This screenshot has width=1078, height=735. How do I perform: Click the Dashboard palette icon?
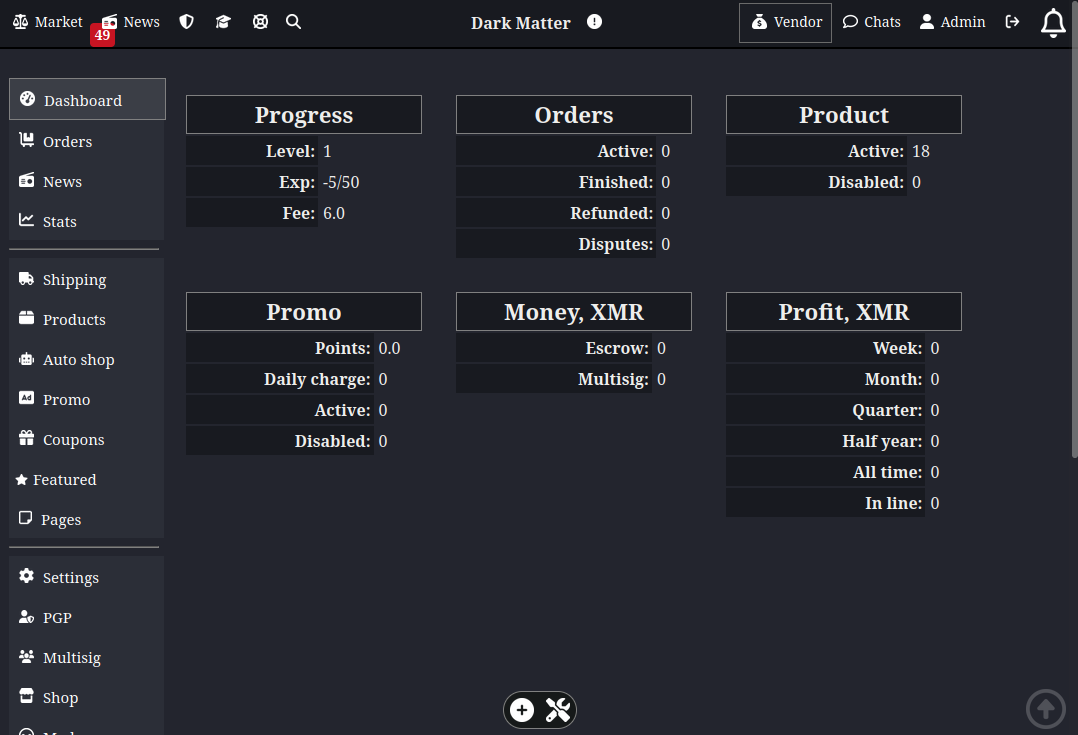click(x=28, y=98)
